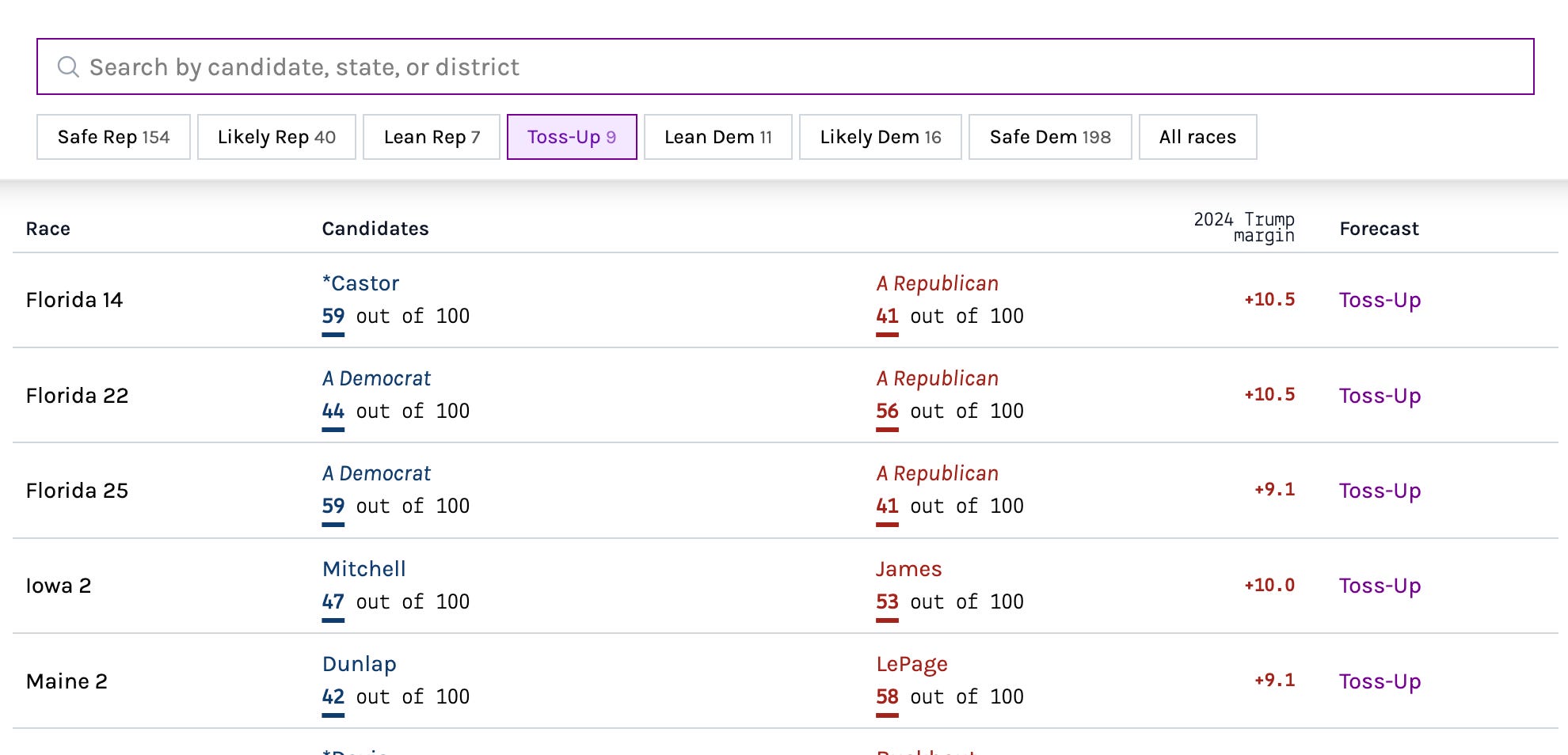Screen dimensions: 1568x755
Task: Click Dunlap's 42 out of 100 odds
Action: [x=396, y=696]
